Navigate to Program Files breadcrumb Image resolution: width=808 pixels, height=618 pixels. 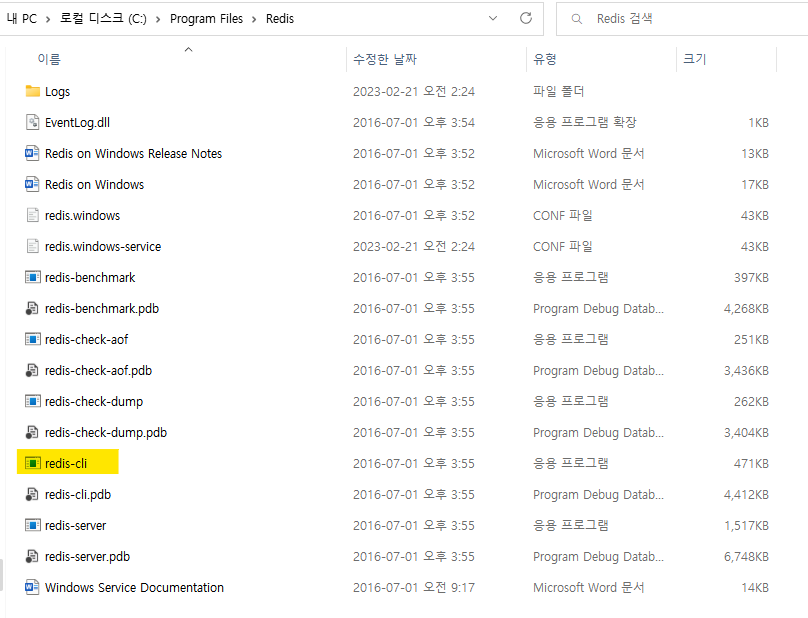[x=206, y=19]
